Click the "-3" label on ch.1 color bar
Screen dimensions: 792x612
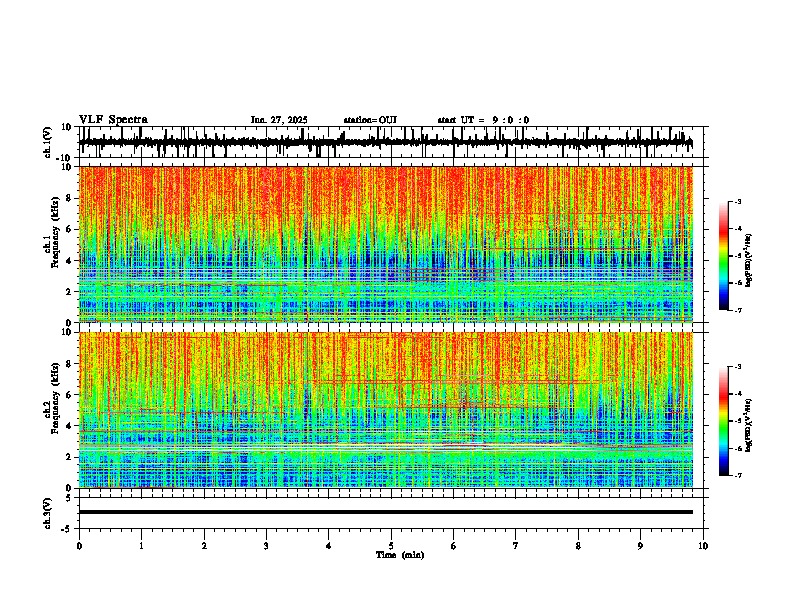coord(738,202)
